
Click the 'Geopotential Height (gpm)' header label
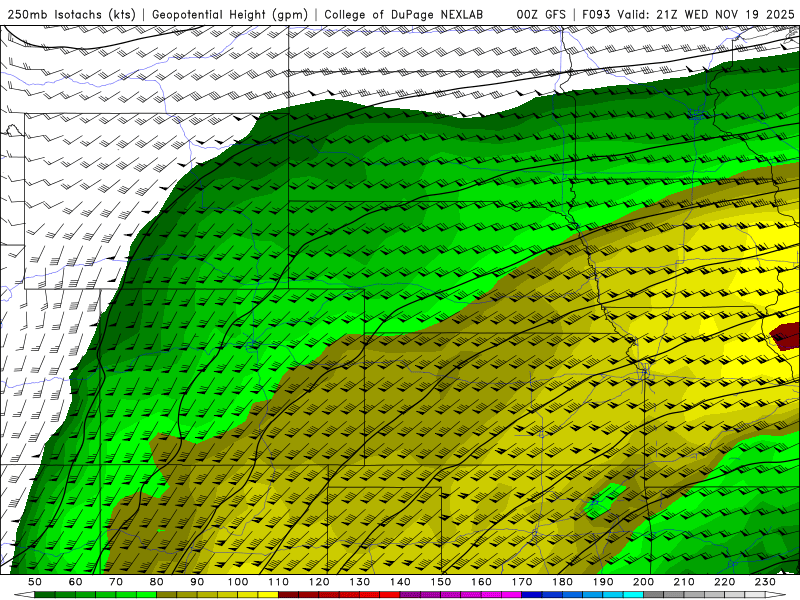tap(230, 14)
